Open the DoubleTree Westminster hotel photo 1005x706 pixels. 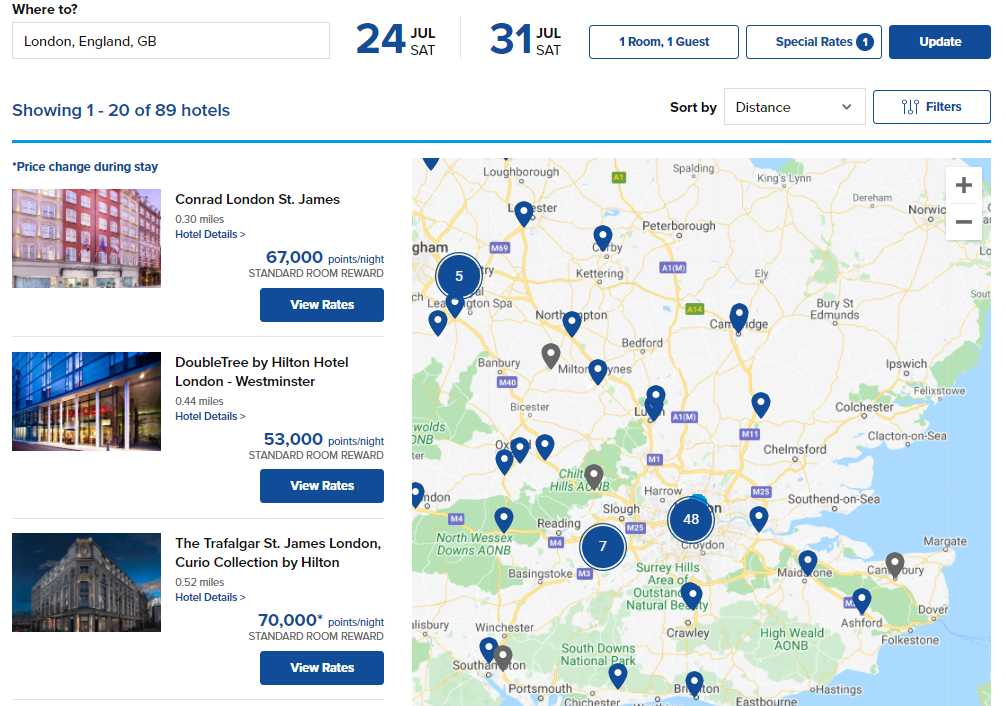coord(87,402)
